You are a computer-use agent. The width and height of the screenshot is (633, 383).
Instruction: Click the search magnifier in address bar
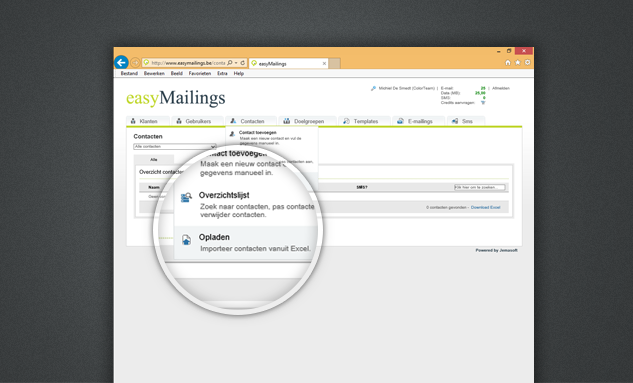230,63
